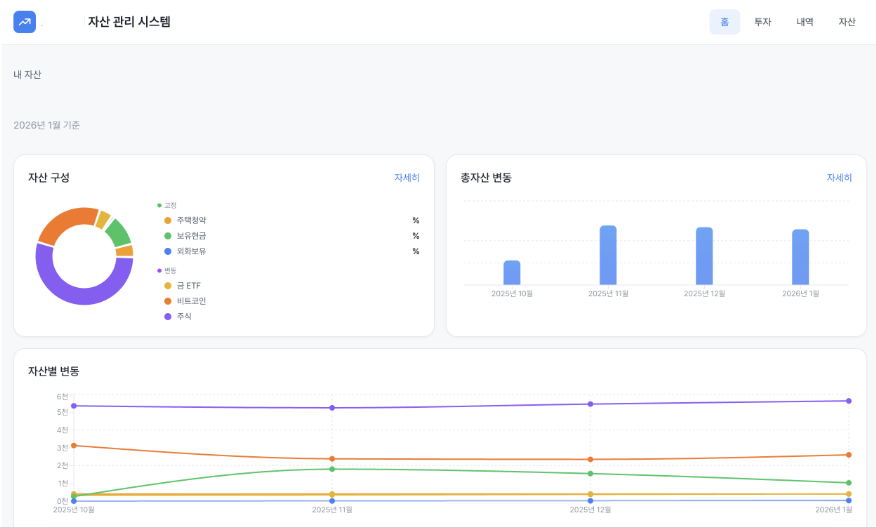Click purple line point at 2025년 11월
This screenshot has width=876, height=528.
332,408
